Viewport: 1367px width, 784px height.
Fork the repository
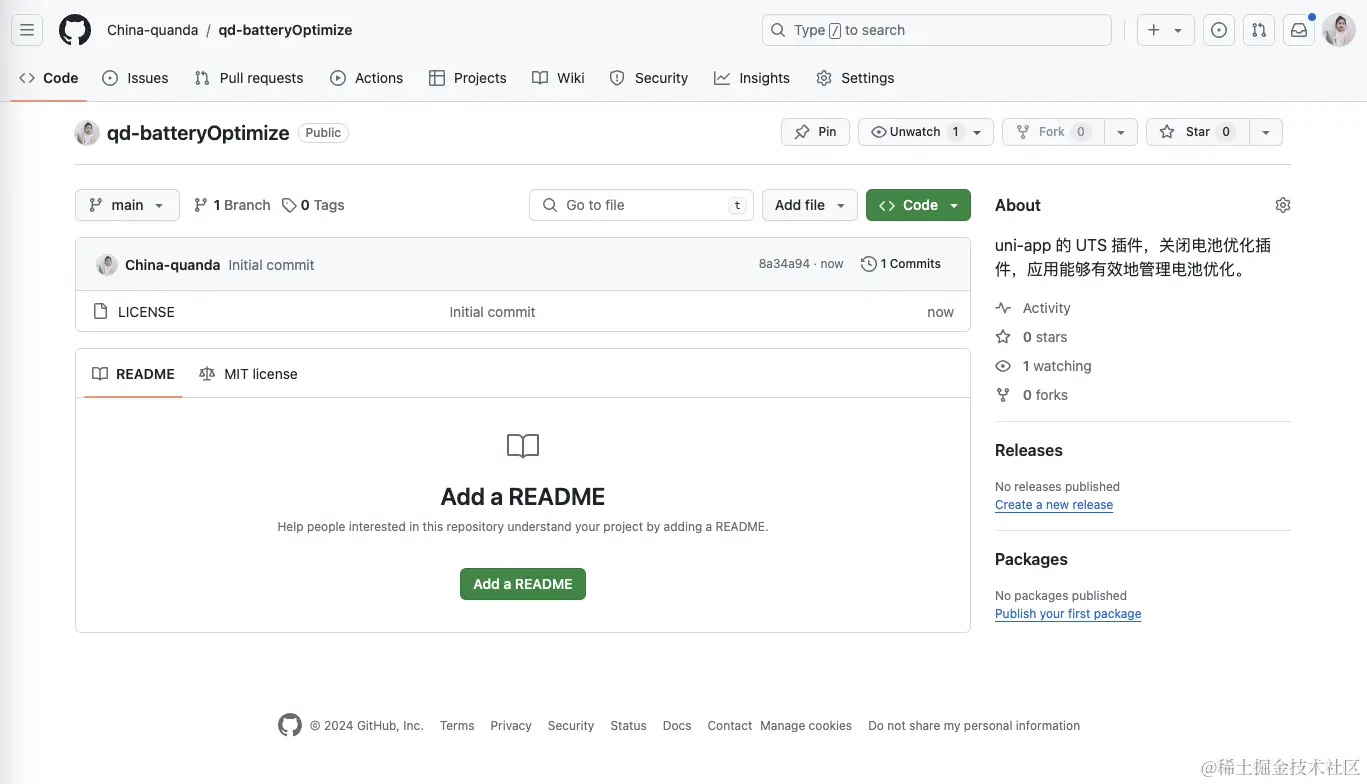click(1053, 132)
